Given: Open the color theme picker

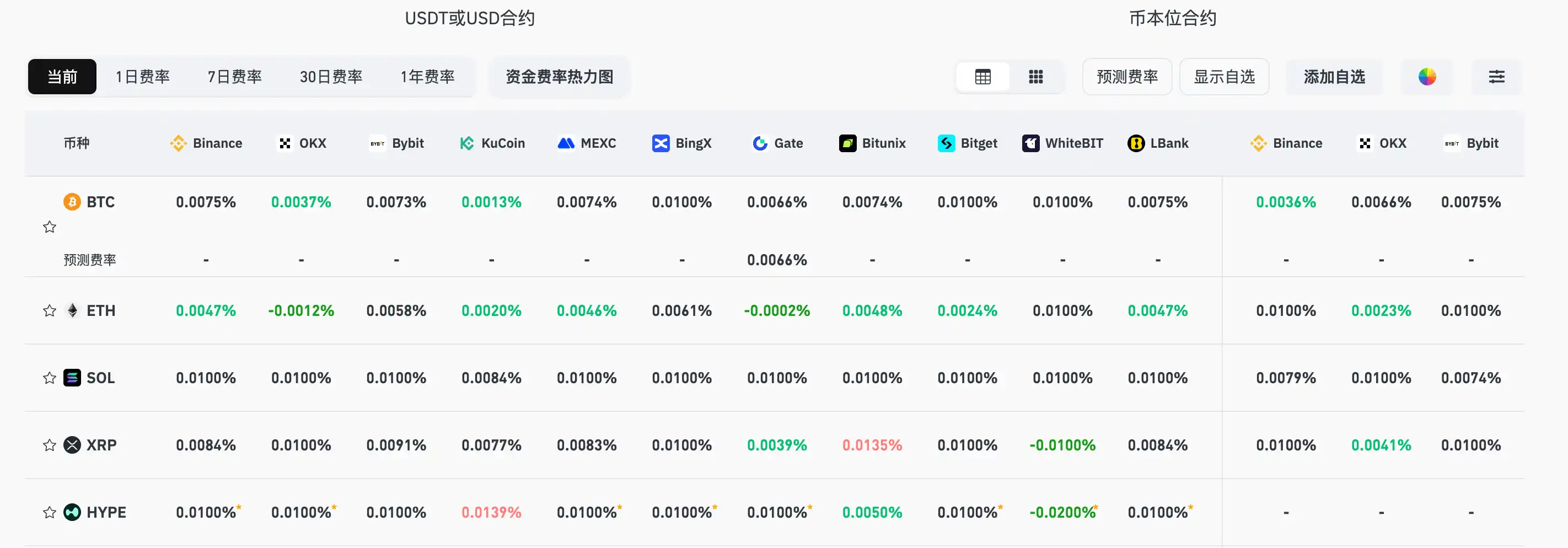Looking at the screenshot, I should [1427, 77].
